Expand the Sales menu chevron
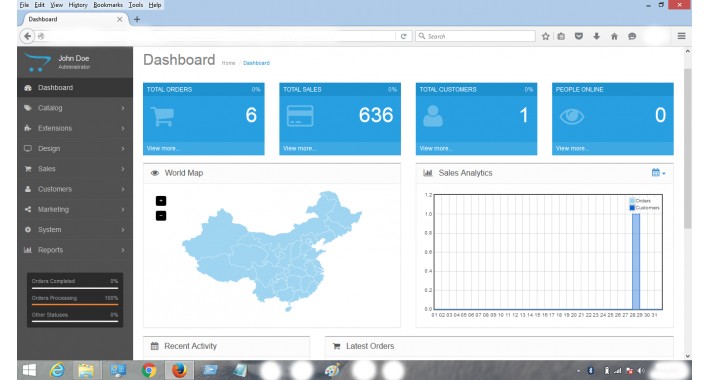710x380 pixels. [123, 169]
